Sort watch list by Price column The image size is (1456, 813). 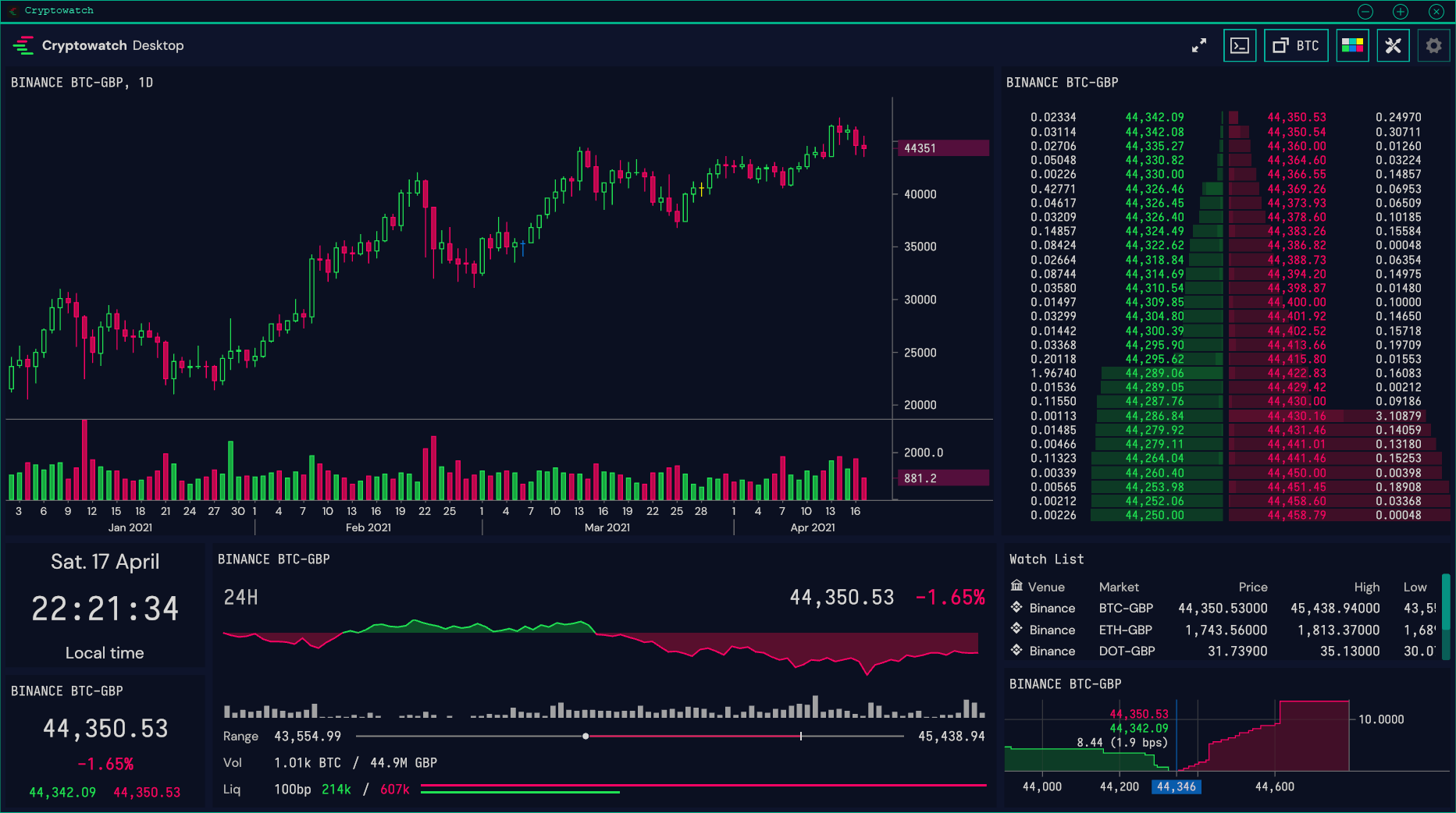tap(1252, 587)
